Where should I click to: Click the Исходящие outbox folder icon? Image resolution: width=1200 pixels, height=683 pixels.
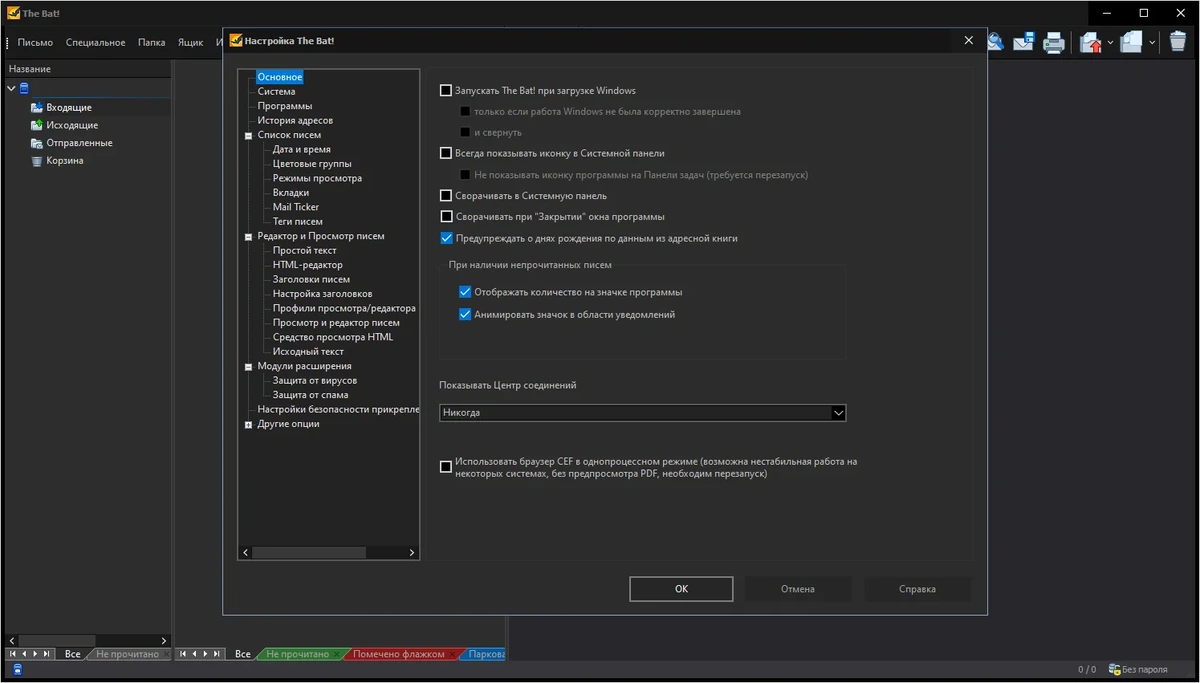coord(37,125)
